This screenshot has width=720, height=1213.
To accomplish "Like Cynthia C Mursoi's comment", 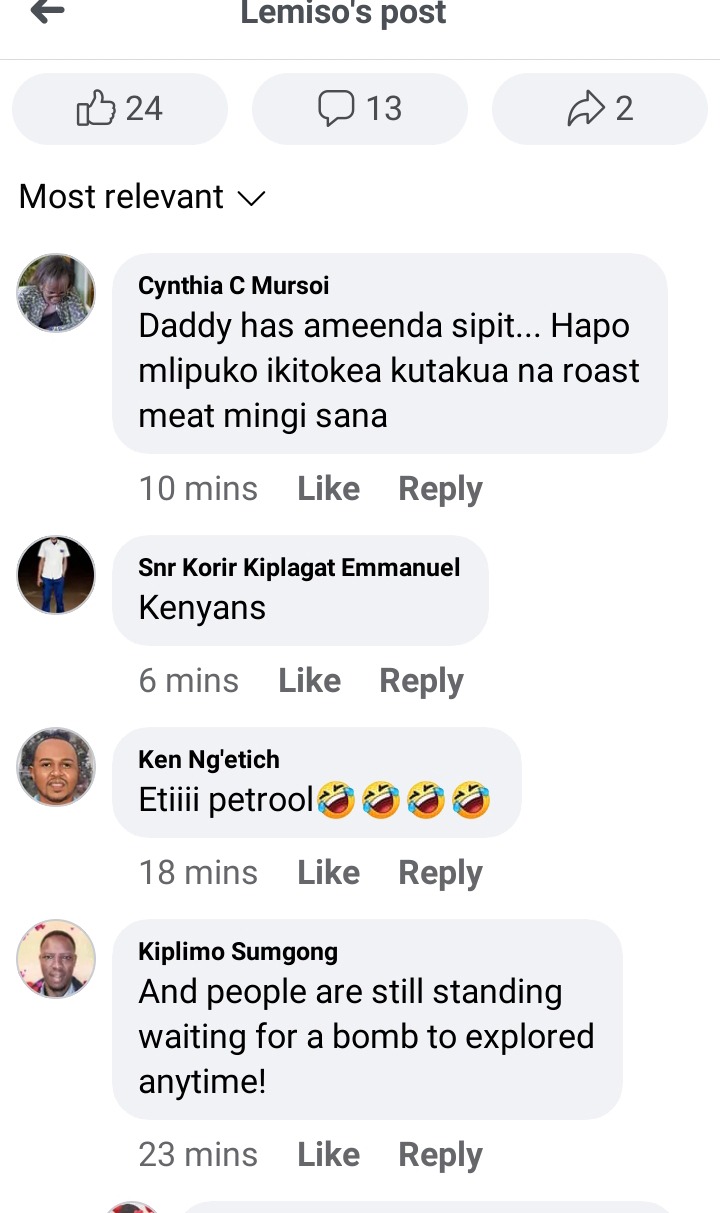I will [x=328, y=489].
